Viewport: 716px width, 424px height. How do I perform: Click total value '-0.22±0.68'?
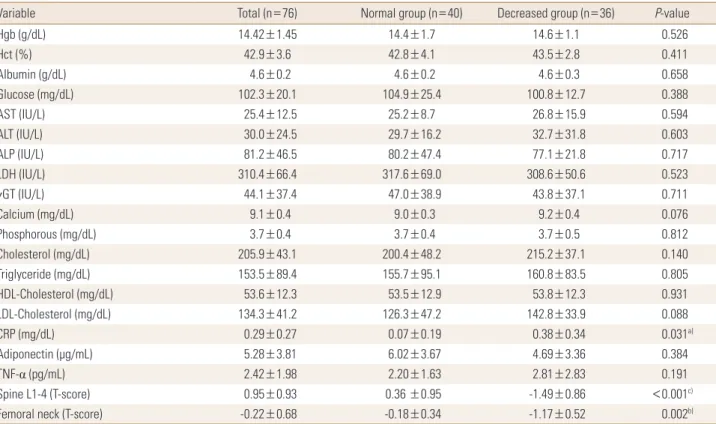tap(268, 414)
